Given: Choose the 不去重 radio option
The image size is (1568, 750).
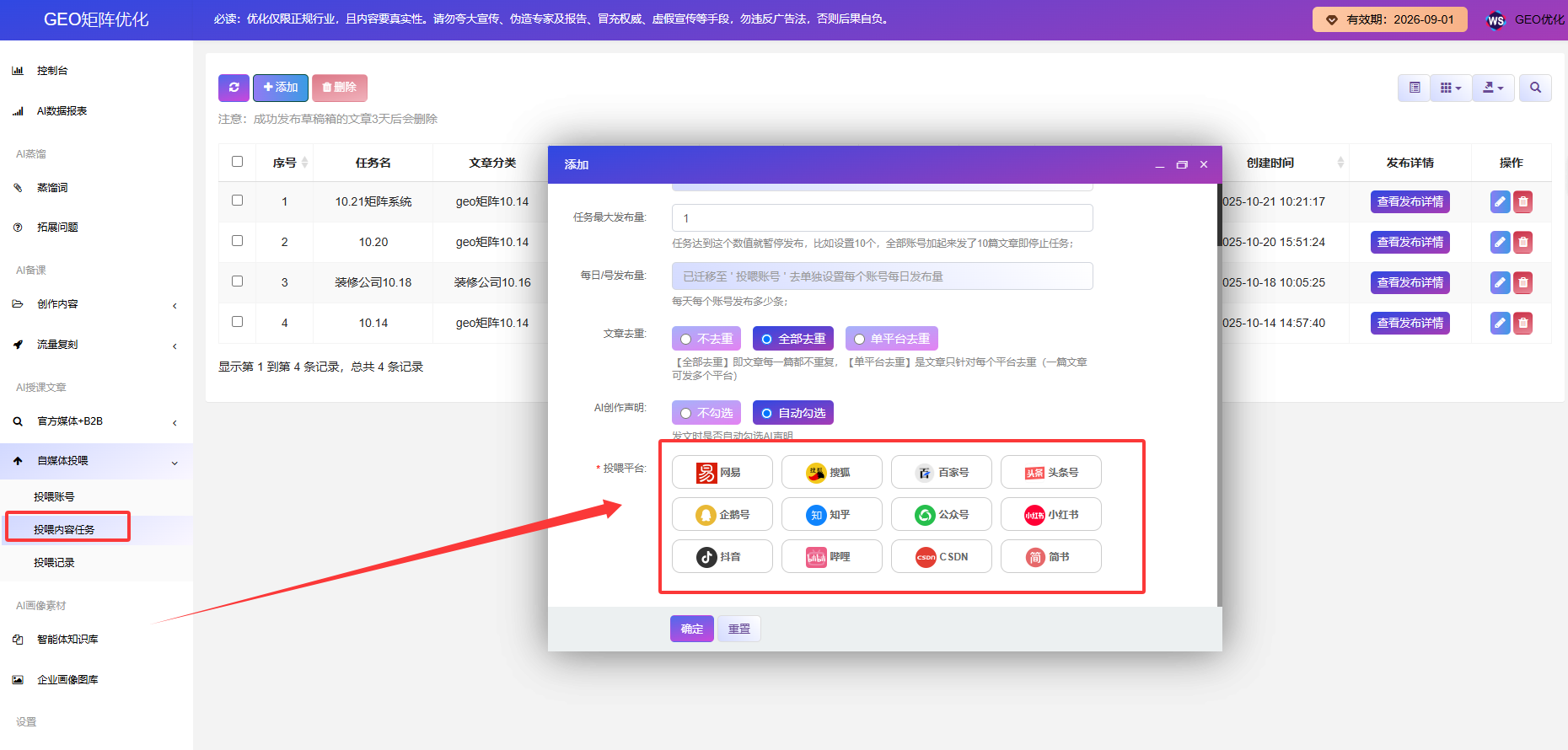Looking at the screenshot, I should pos(706,339).
